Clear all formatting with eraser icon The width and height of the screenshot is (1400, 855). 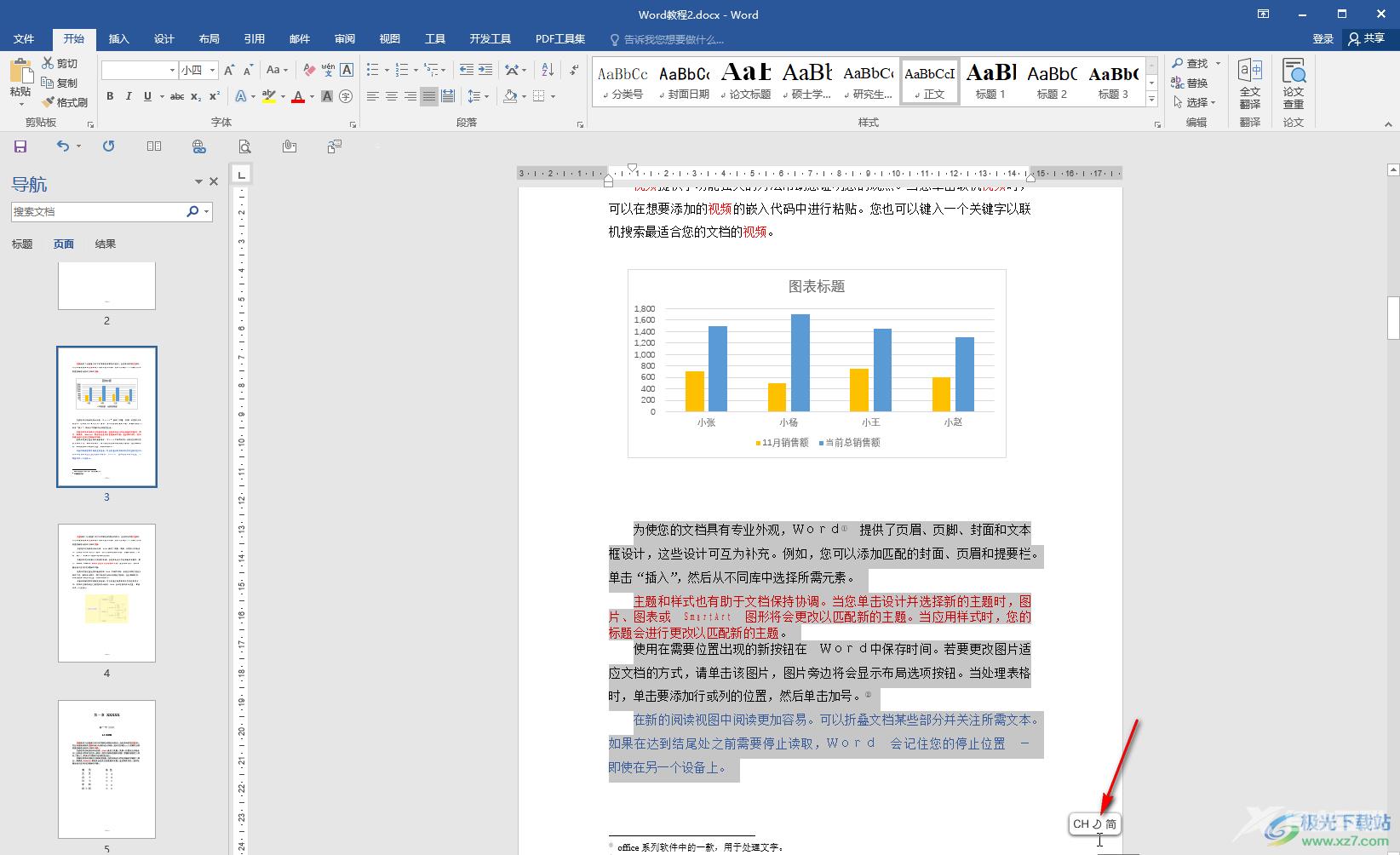(309, 70)
